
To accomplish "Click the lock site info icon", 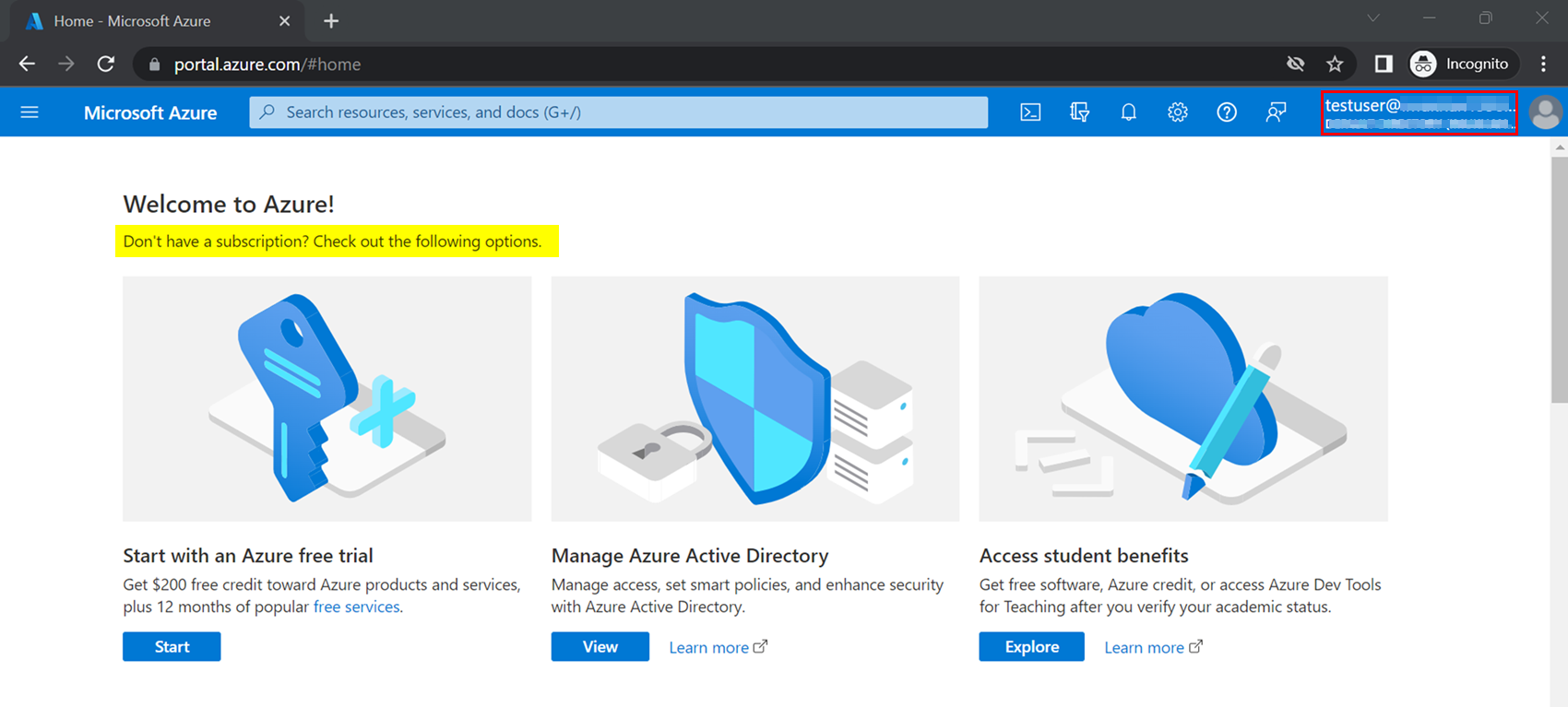I will pos(154,65).
